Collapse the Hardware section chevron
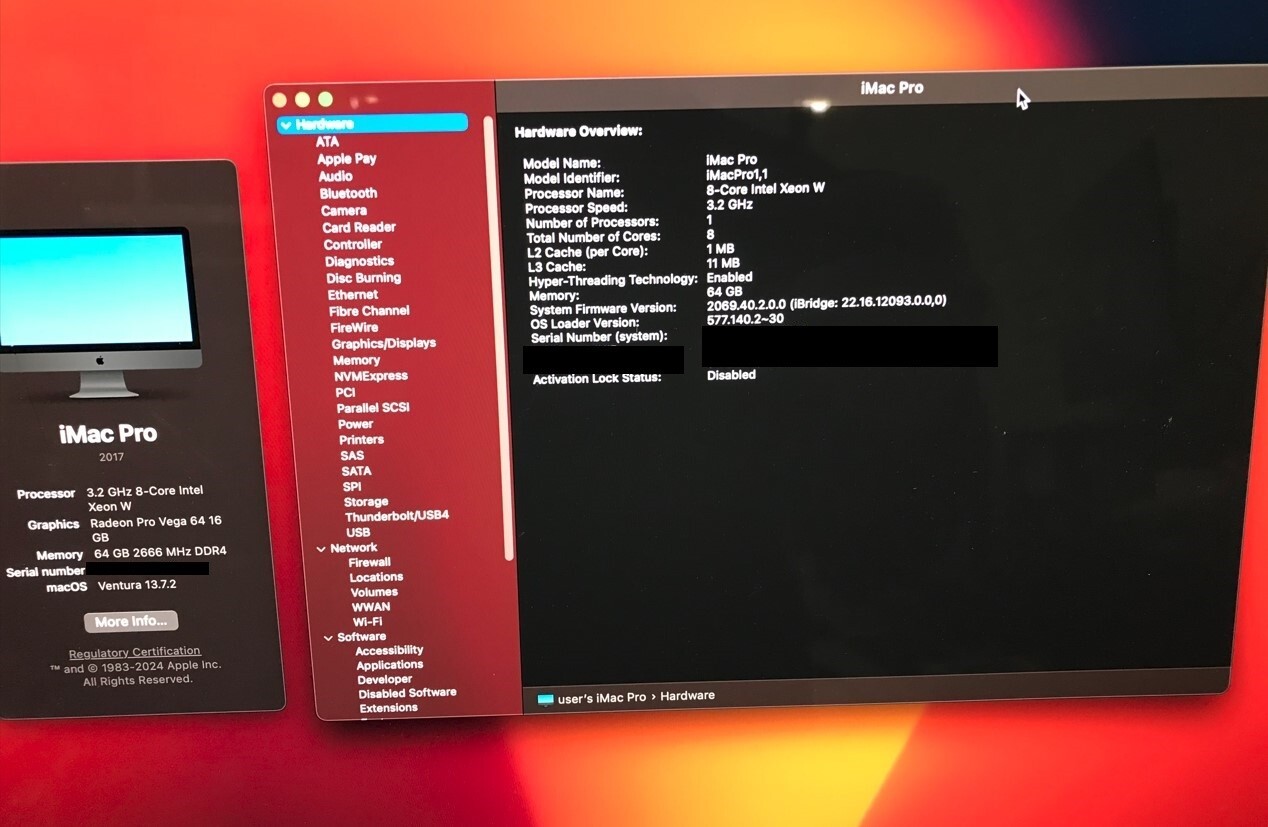Image resolution: width=1268 pixels, height=827 pixels. click(x=286, y=125)
